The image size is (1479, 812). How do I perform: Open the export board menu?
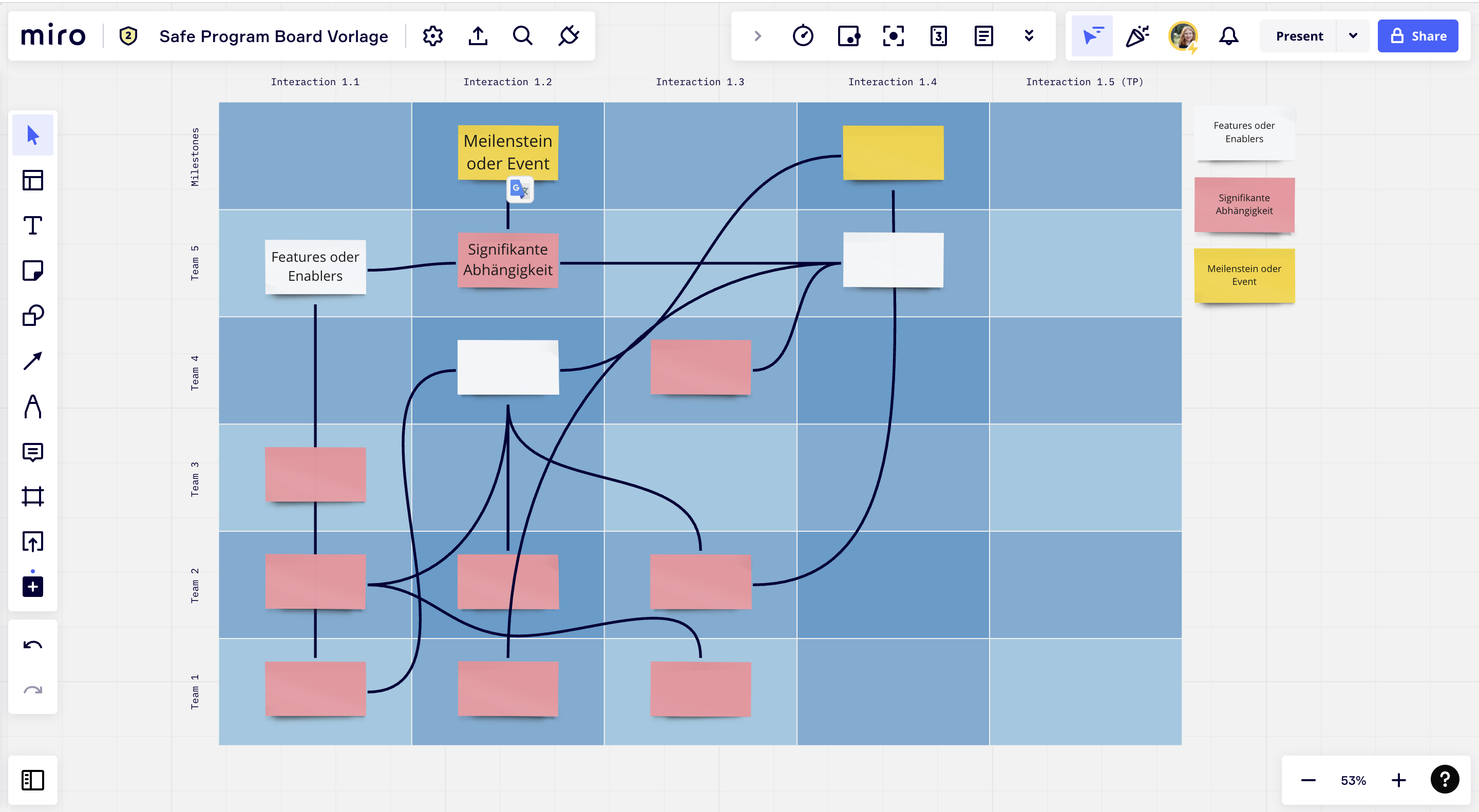pos(478,36)
